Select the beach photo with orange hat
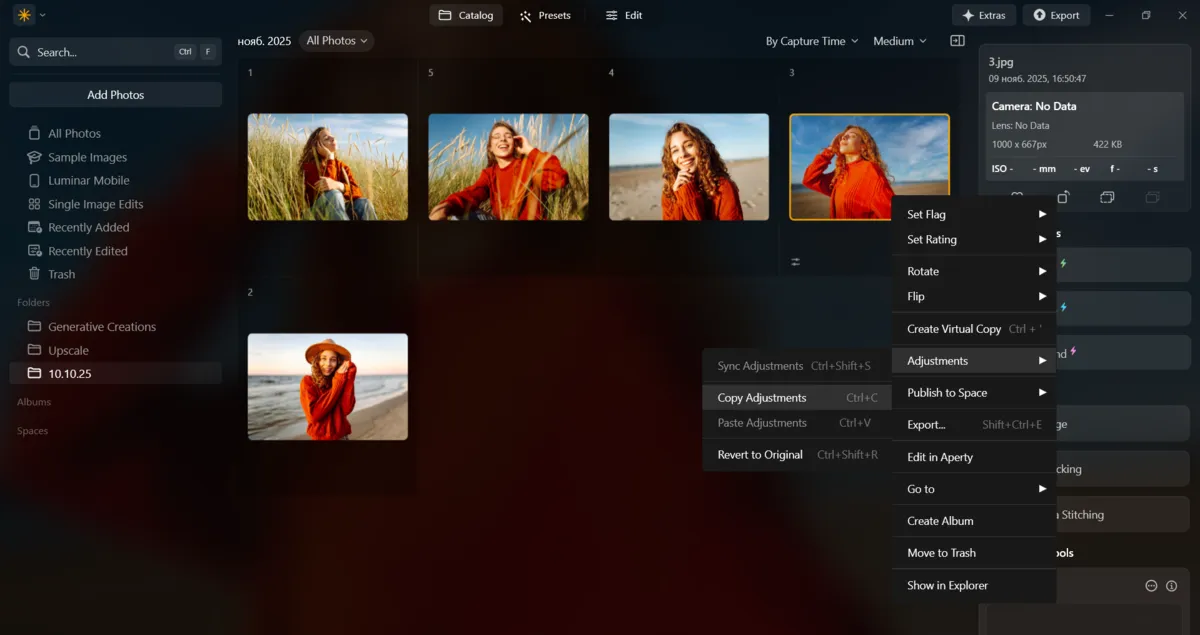This screenshot has height=635, width=1200. [x=327, y=386]
